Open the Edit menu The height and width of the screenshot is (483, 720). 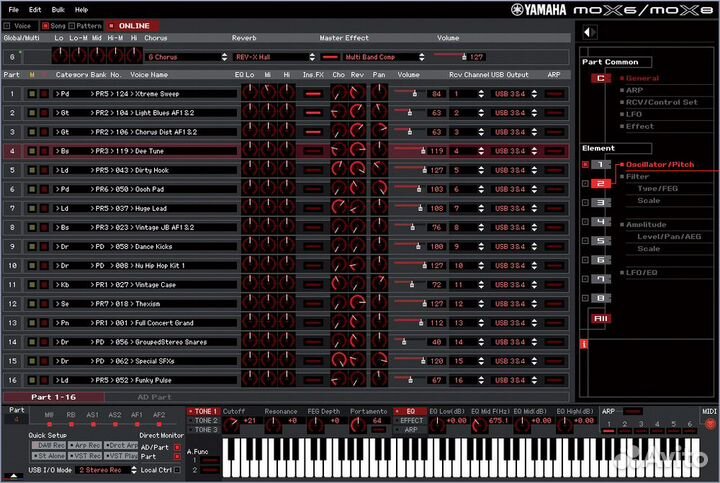pyautogui.click(x=35, y=10)
